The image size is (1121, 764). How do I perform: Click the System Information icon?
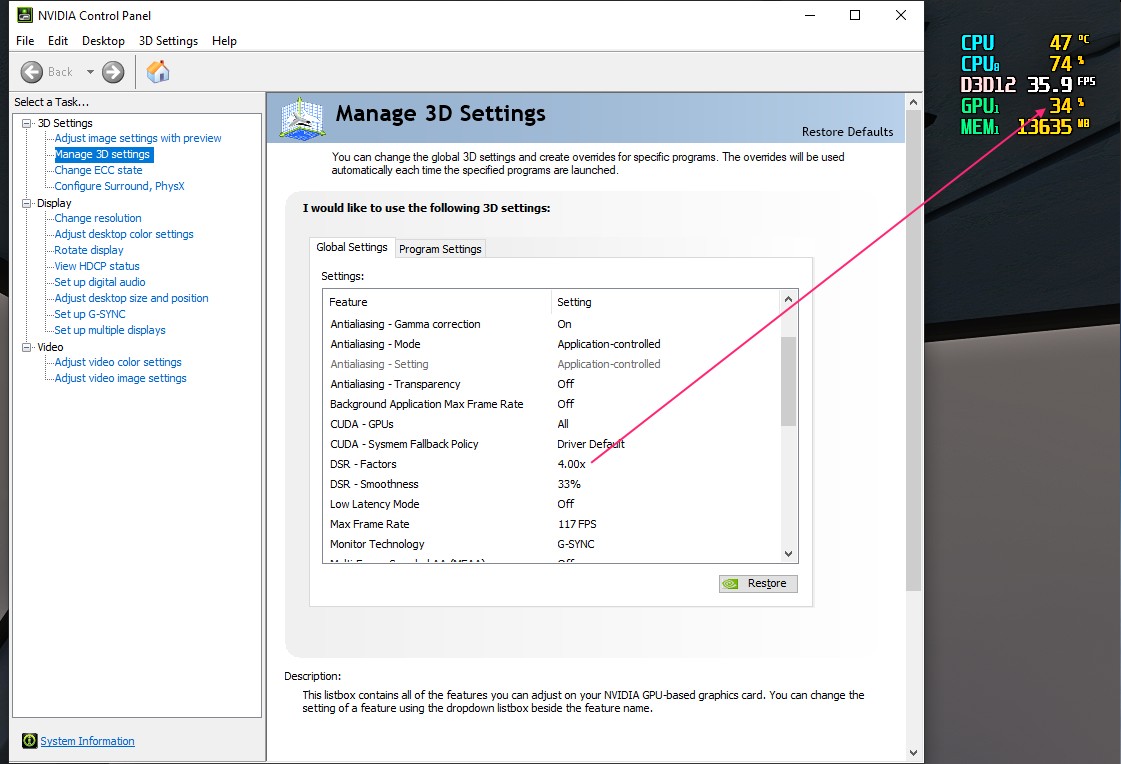pos(29,741)
